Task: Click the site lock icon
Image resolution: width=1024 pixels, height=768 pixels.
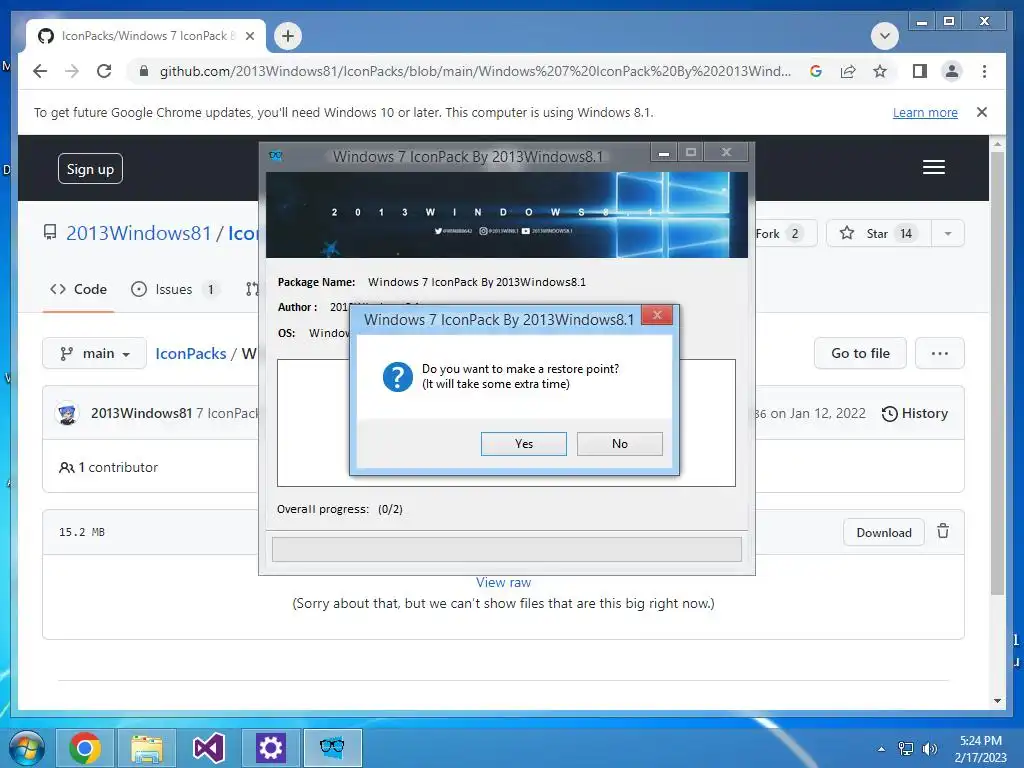Action: (144, 71)
